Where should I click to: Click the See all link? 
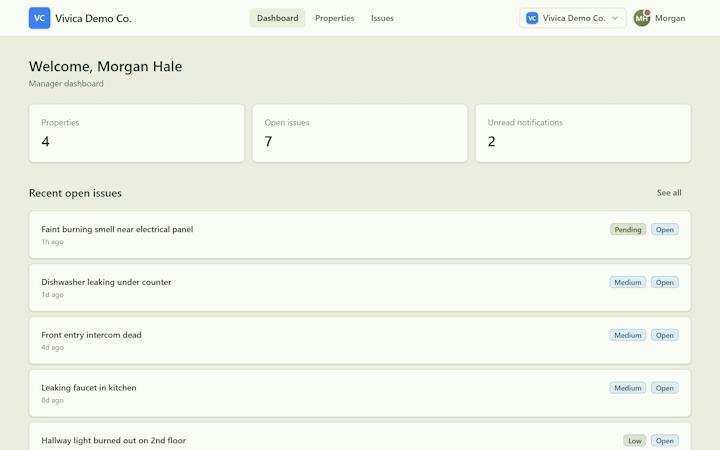(x=669, y=193)
